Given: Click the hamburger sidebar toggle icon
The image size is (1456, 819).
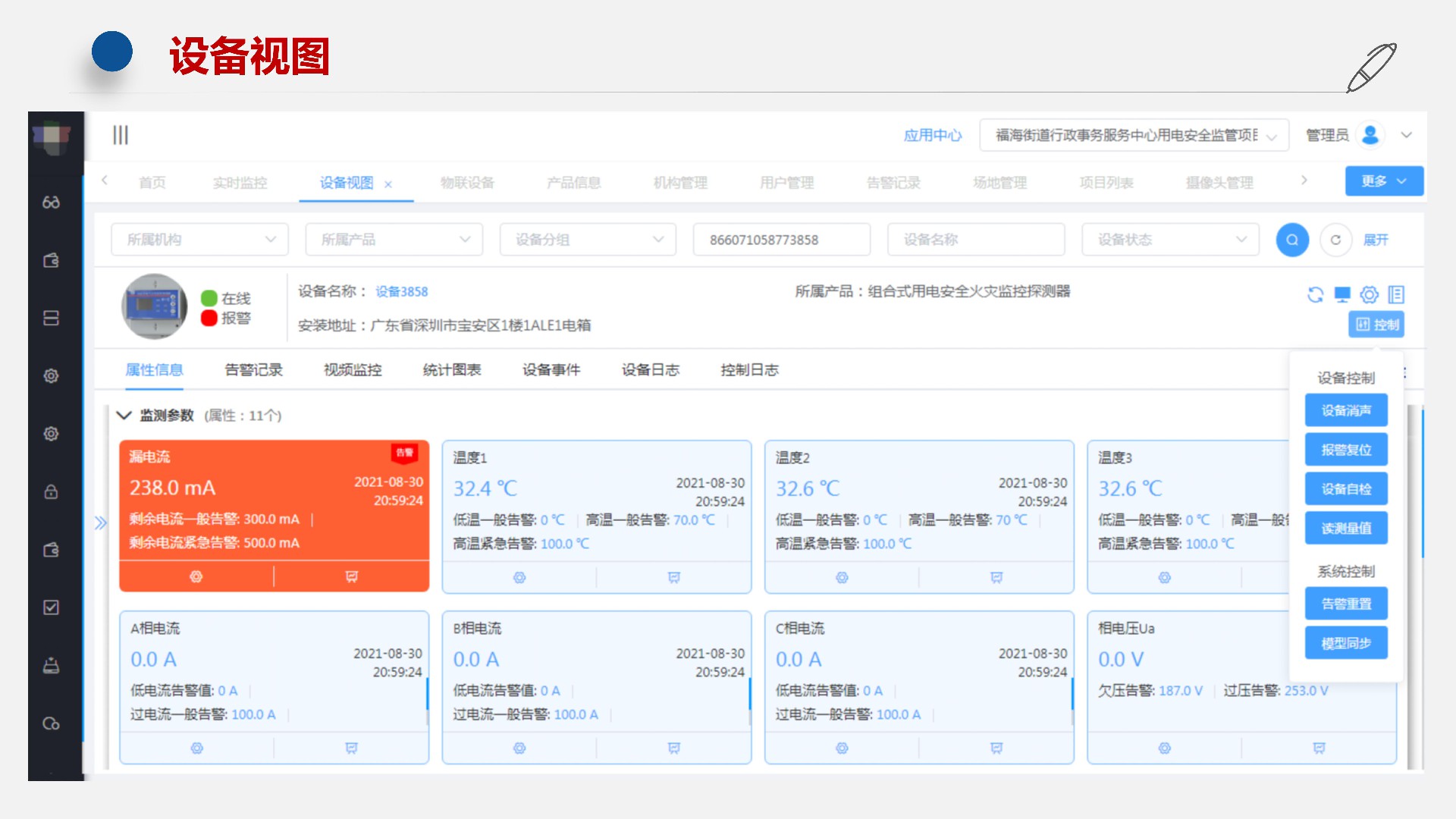Looking at the screenshot, I should (121, 135).
